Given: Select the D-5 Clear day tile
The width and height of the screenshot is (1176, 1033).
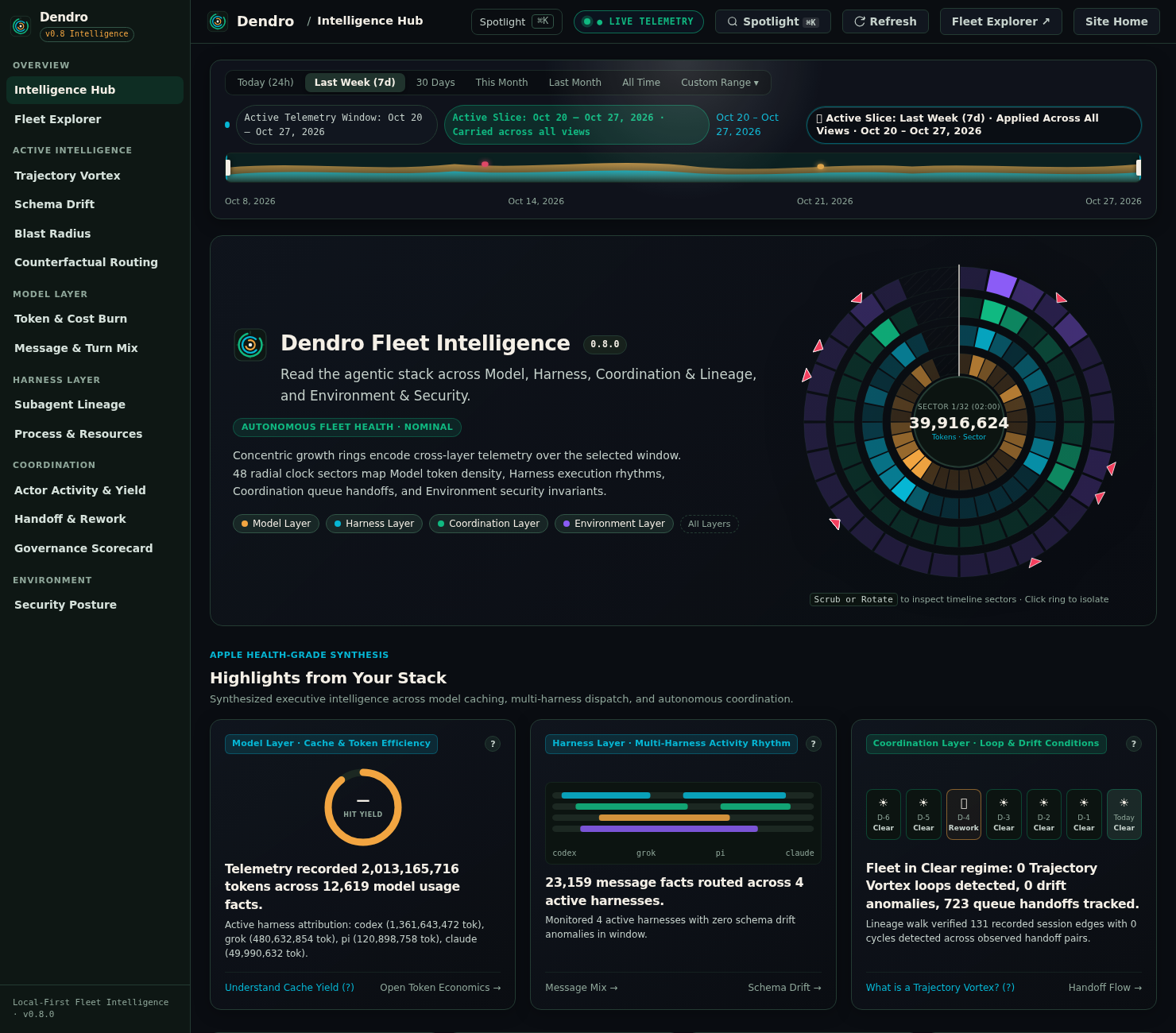Looking at the screenshot, I should [x=923, y=814].
